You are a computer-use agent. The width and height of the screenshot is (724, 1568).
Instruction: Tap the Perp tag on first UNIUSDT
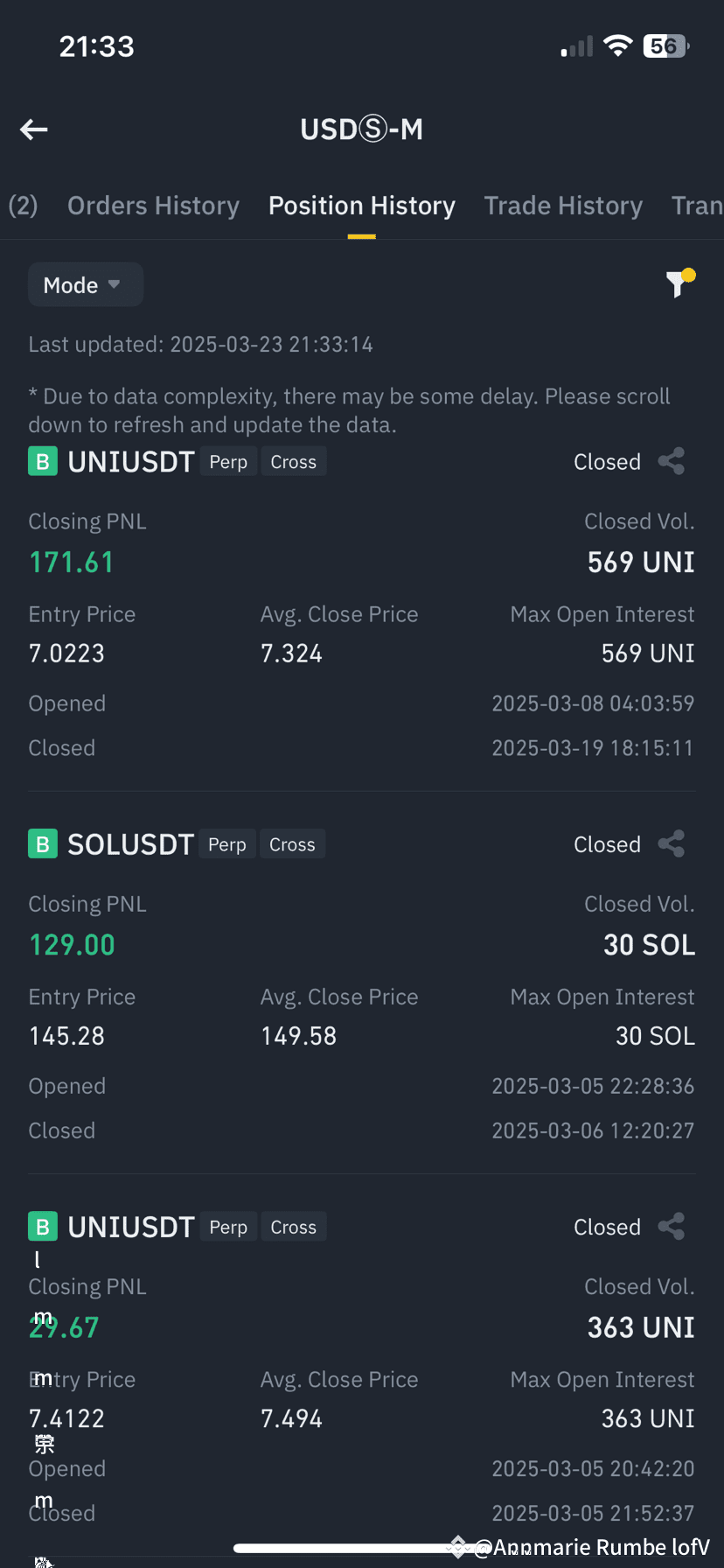(x=228, y=461)
